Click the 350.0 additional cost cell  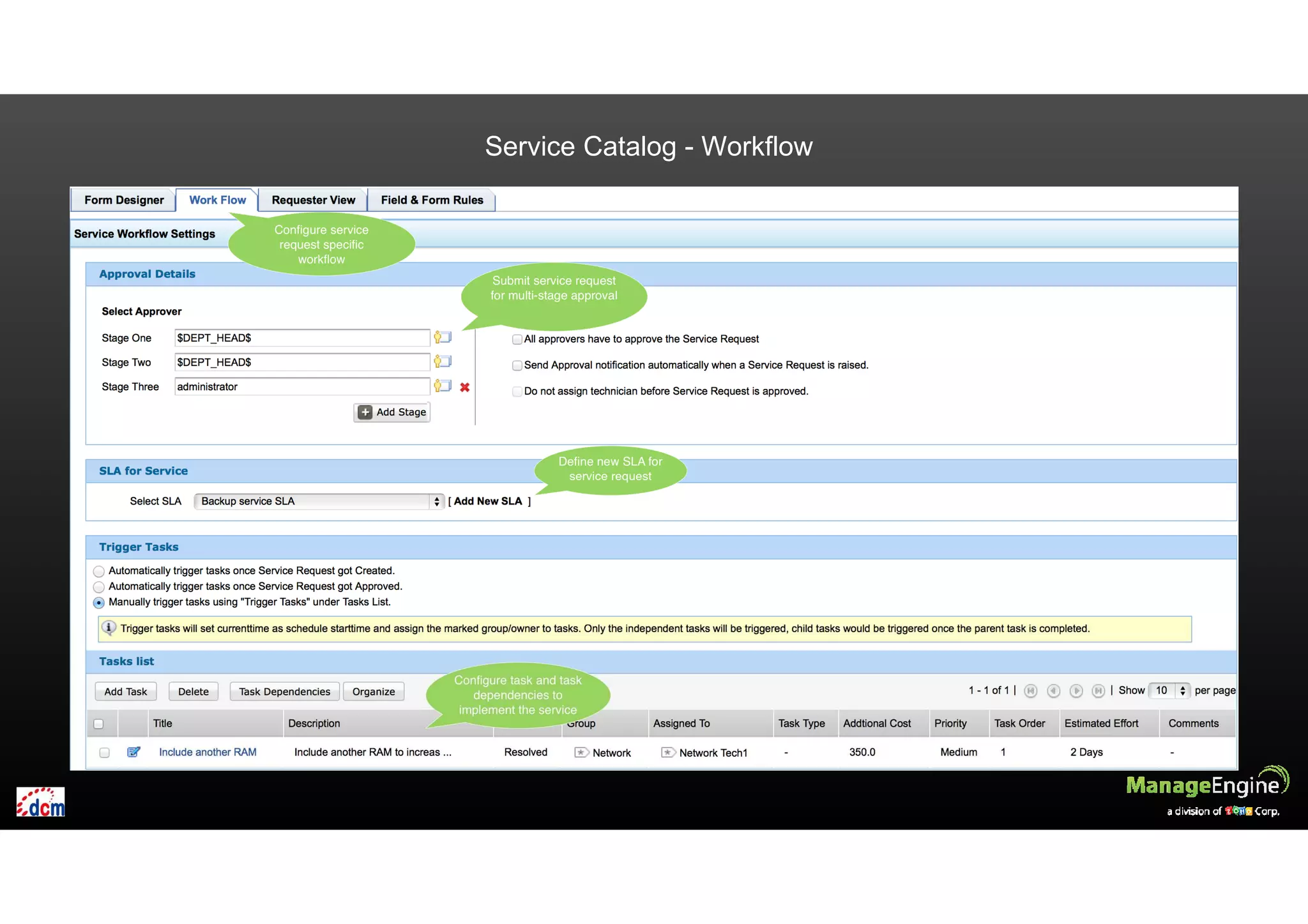coord(862,752)
